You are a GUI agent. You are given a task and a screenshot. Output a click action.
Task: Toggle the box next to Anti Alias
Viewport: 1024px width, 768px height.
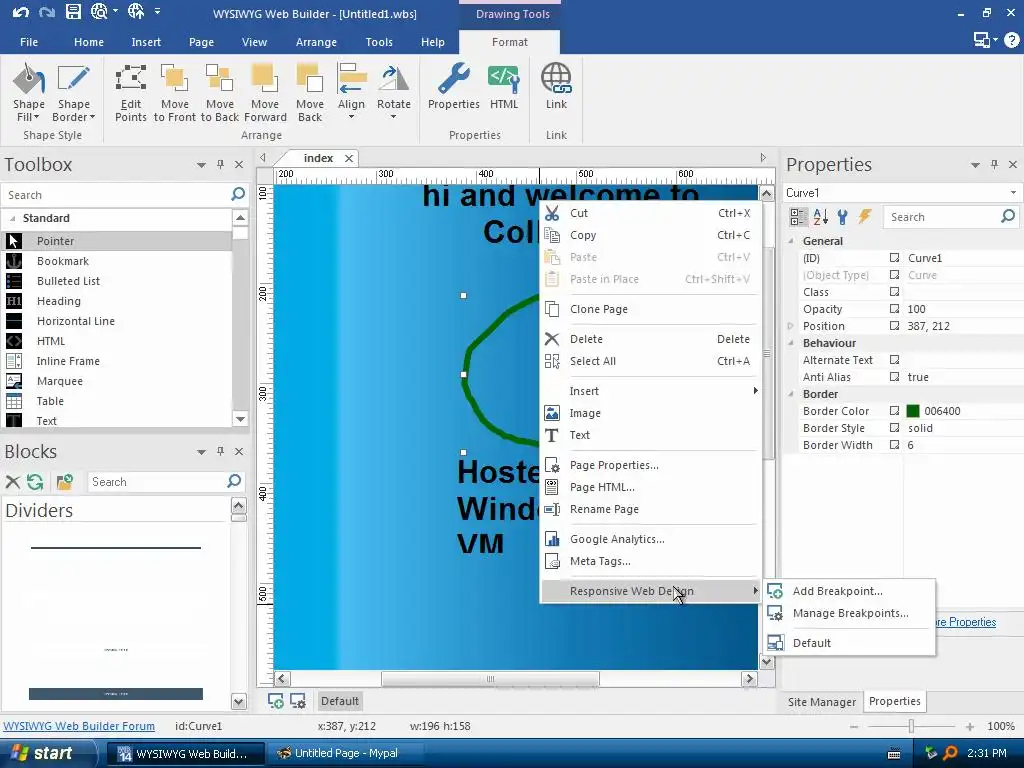(895, 377)
